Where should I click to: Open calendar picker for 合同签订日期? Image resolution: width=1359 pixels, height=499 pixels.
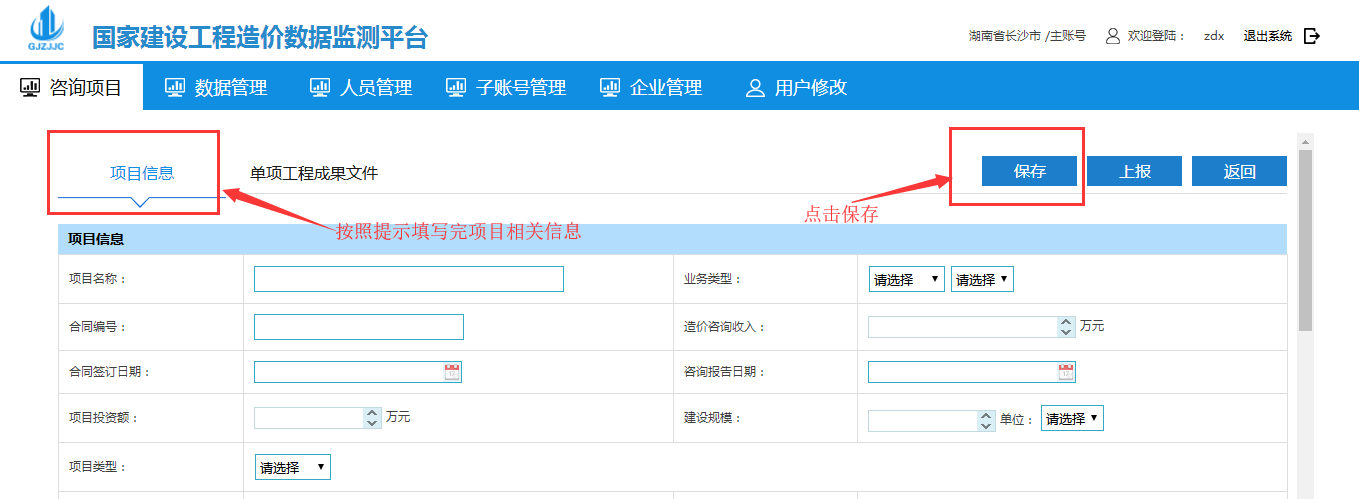tap(452, 372)
